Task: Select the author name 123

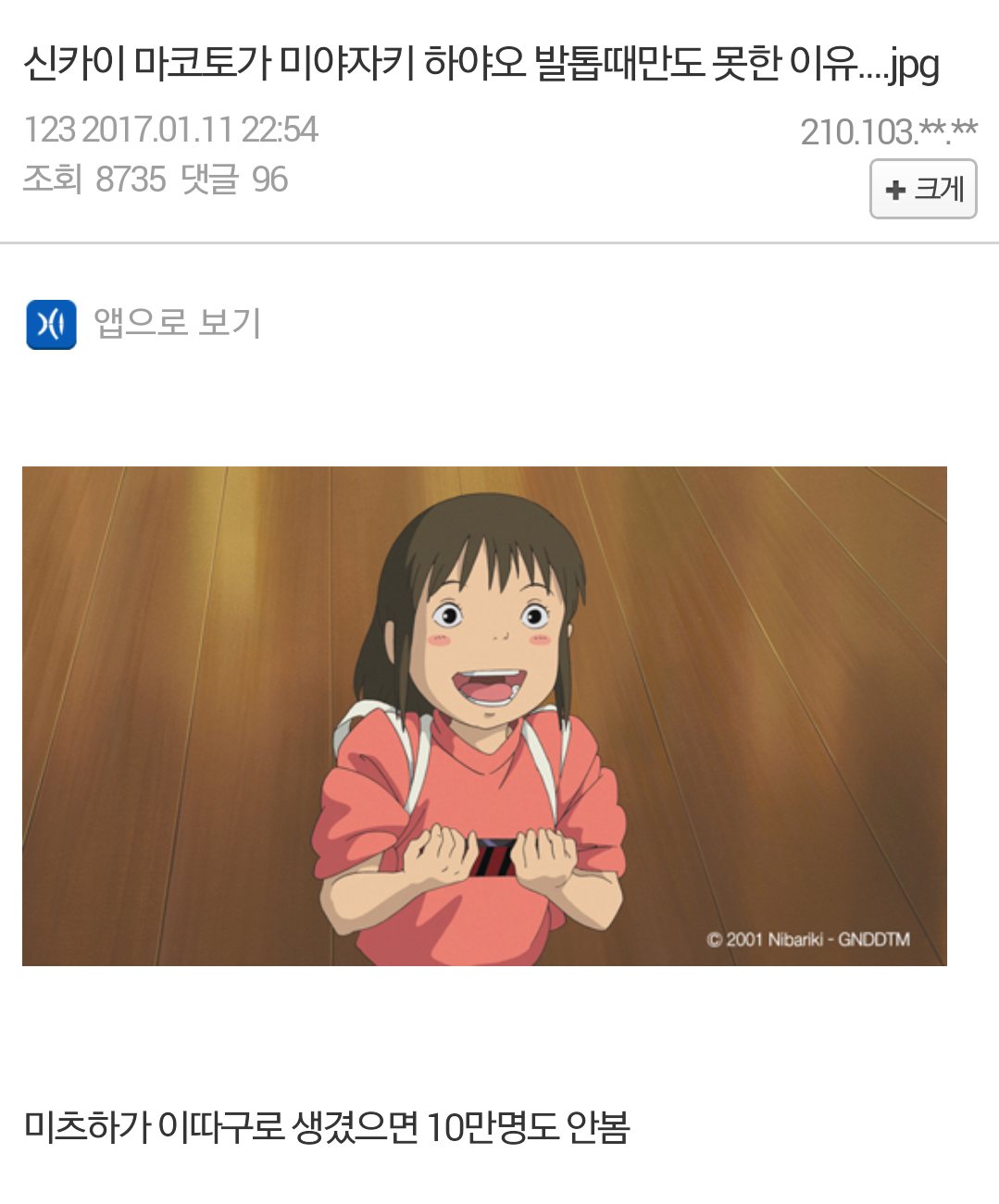Action: (x=49, y=130)
